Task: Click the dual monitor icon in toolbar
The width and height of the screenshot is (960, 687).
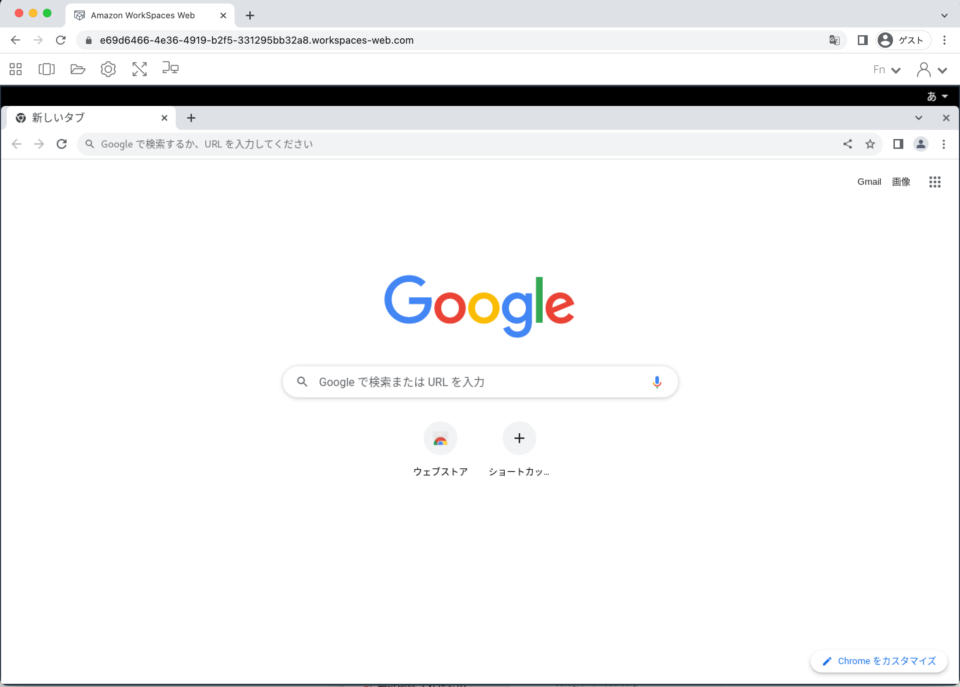Action: tap(170, 68)
